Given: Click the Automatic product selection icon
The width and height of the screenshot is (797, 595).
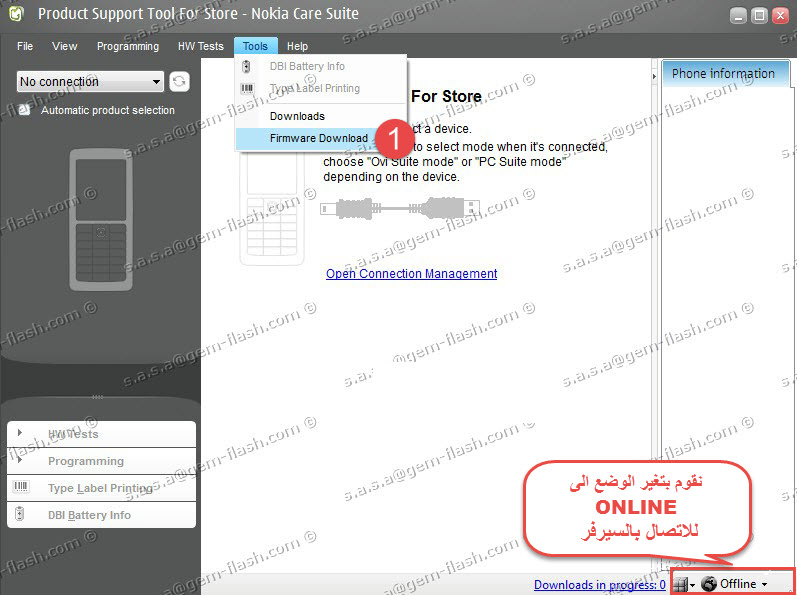Looking at the screenshot, I should point(24,110).
